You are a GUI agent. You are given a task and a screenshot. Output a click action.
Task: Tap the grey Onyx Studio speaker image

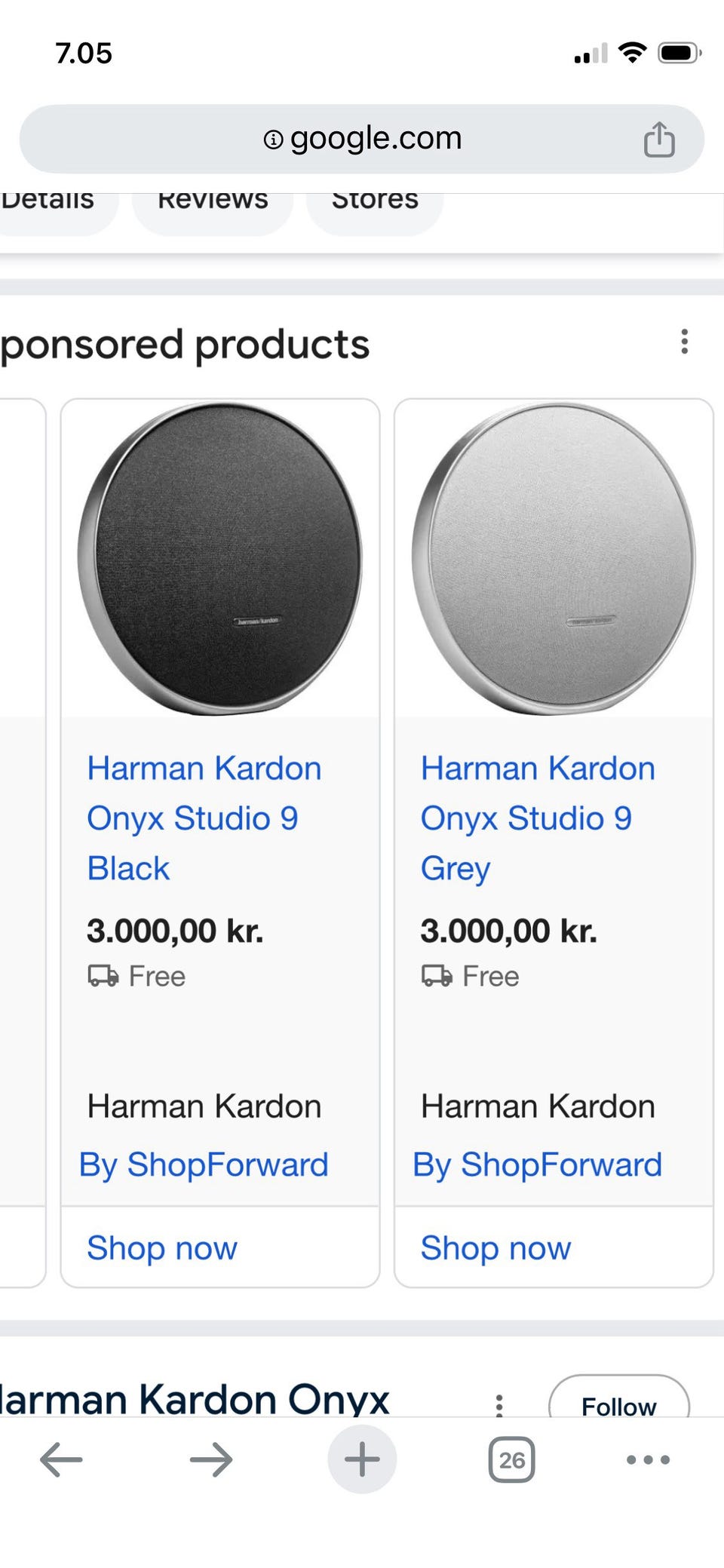point(554,559)
